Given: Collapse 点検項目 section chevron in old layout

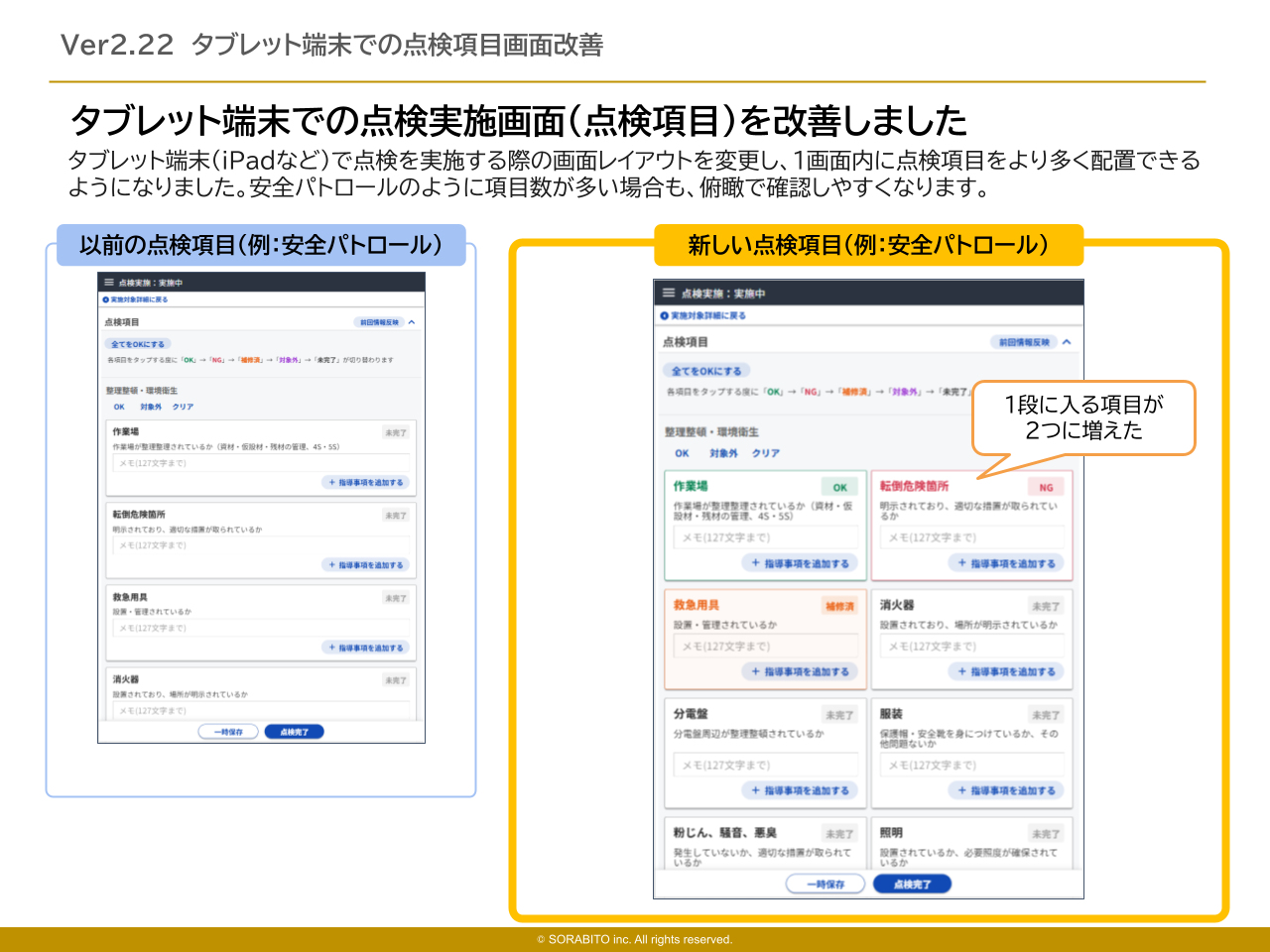Looking at the screenshot, I should [412, 322].
